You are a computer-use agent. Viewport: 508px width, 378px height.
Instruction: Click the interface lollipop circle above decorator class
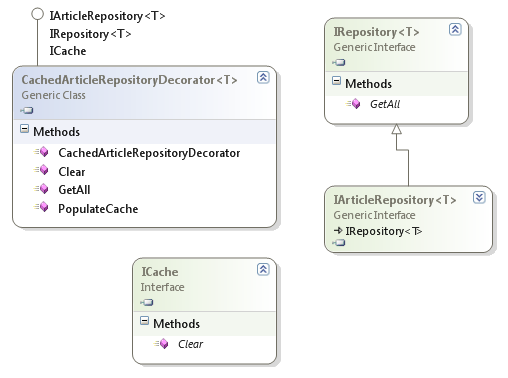[37, 14]
